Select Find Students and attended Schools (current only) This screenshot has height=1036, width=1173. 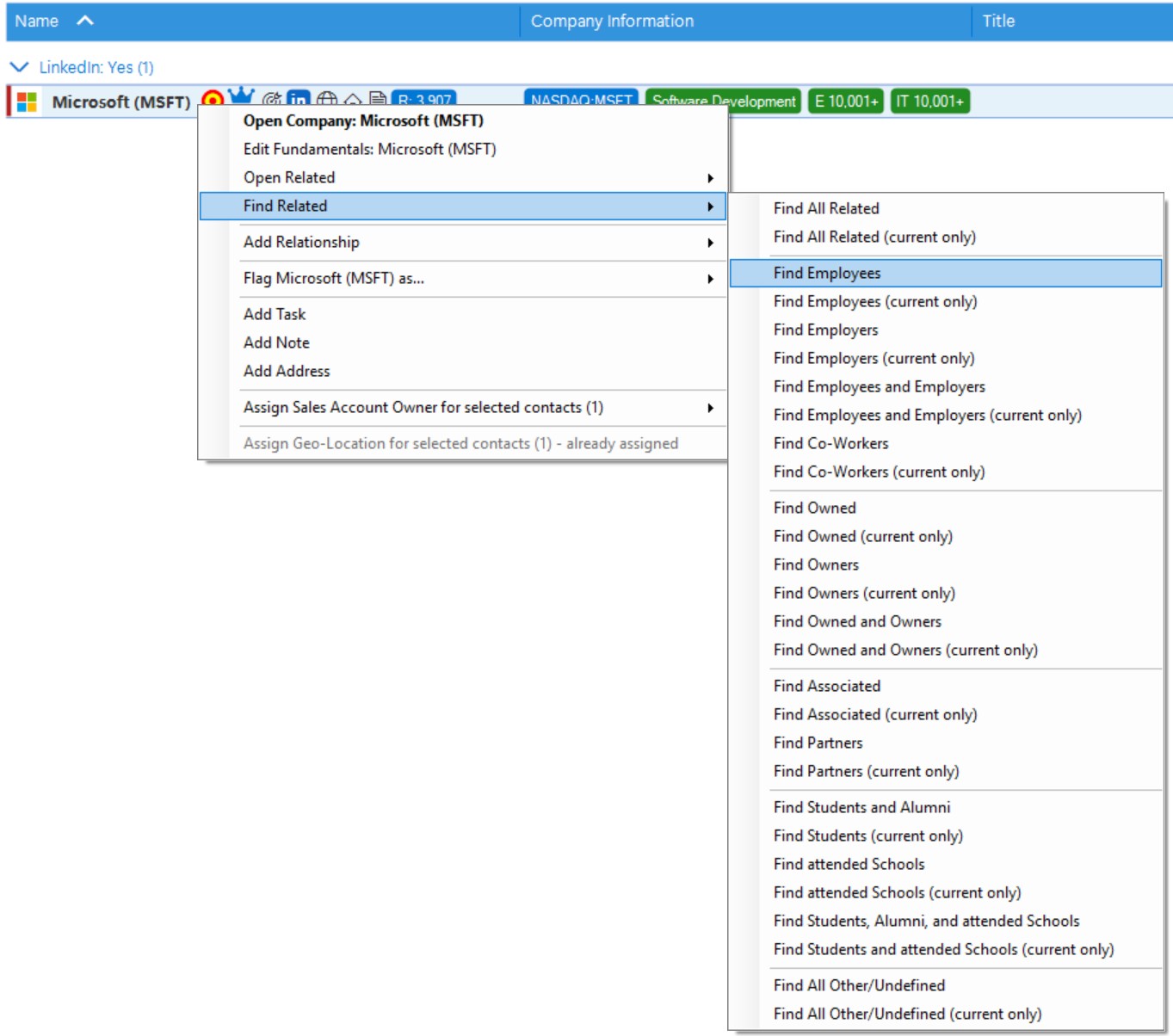coord(946,949)
